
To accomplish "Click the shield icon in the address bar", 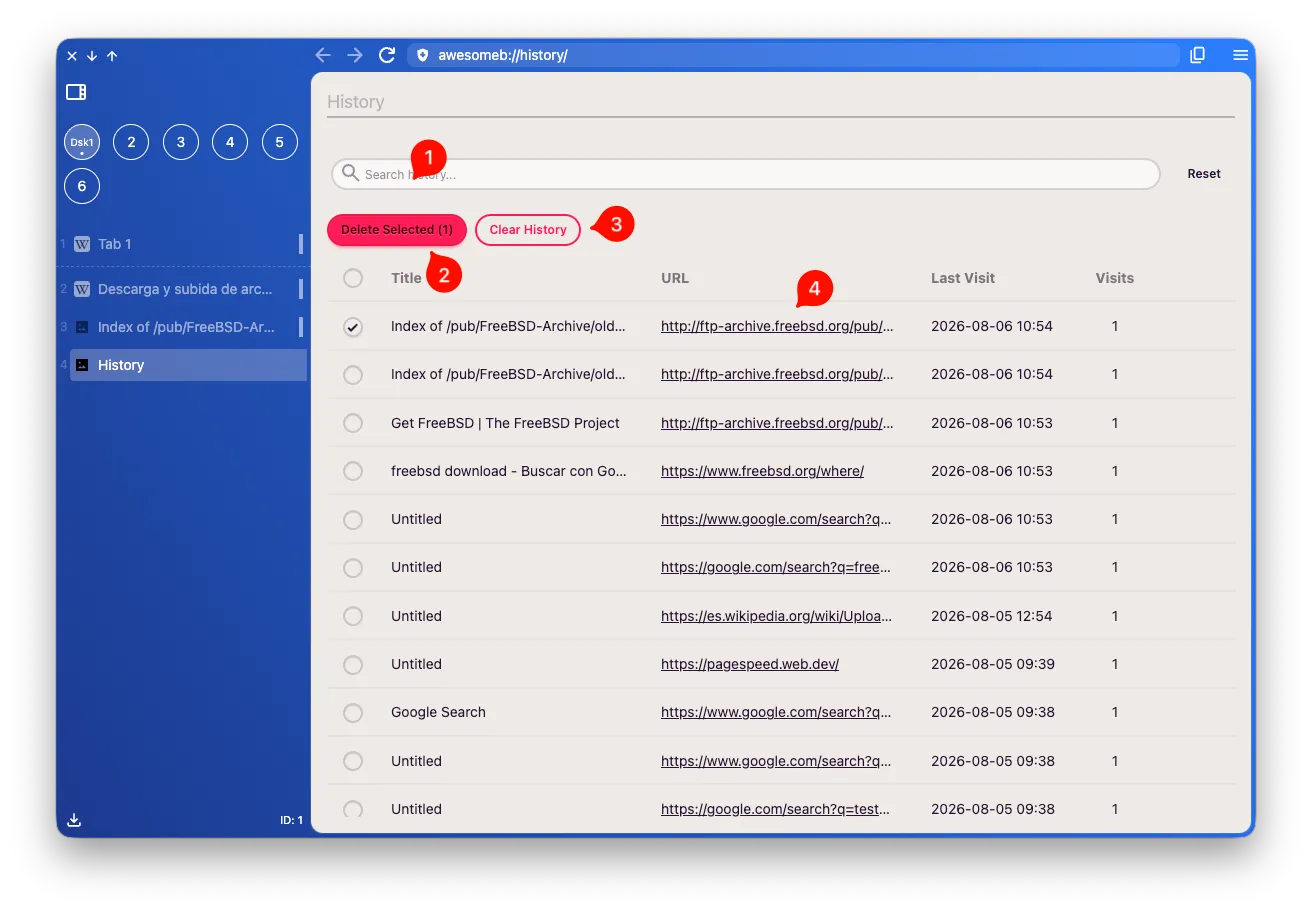I will (423, 55).
